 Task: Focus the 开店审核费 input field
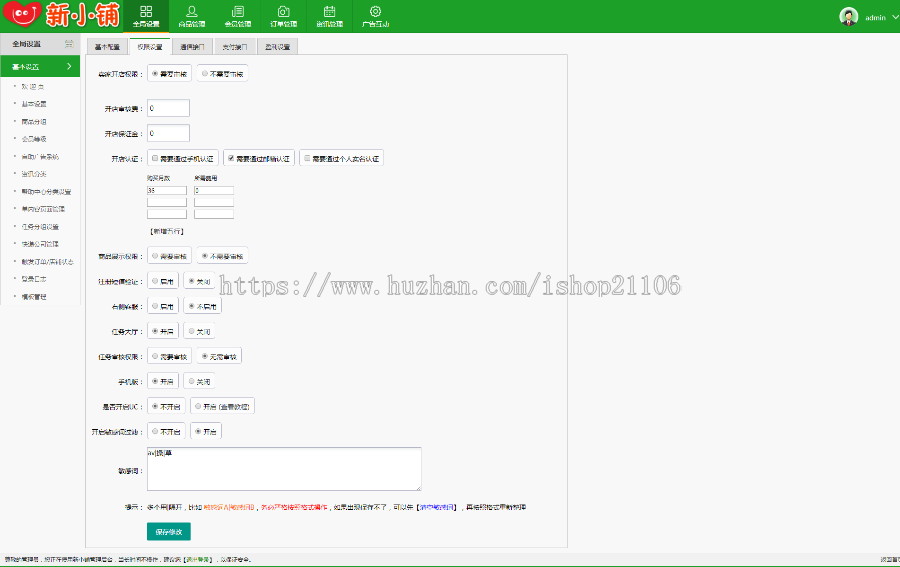click(168, 108)
